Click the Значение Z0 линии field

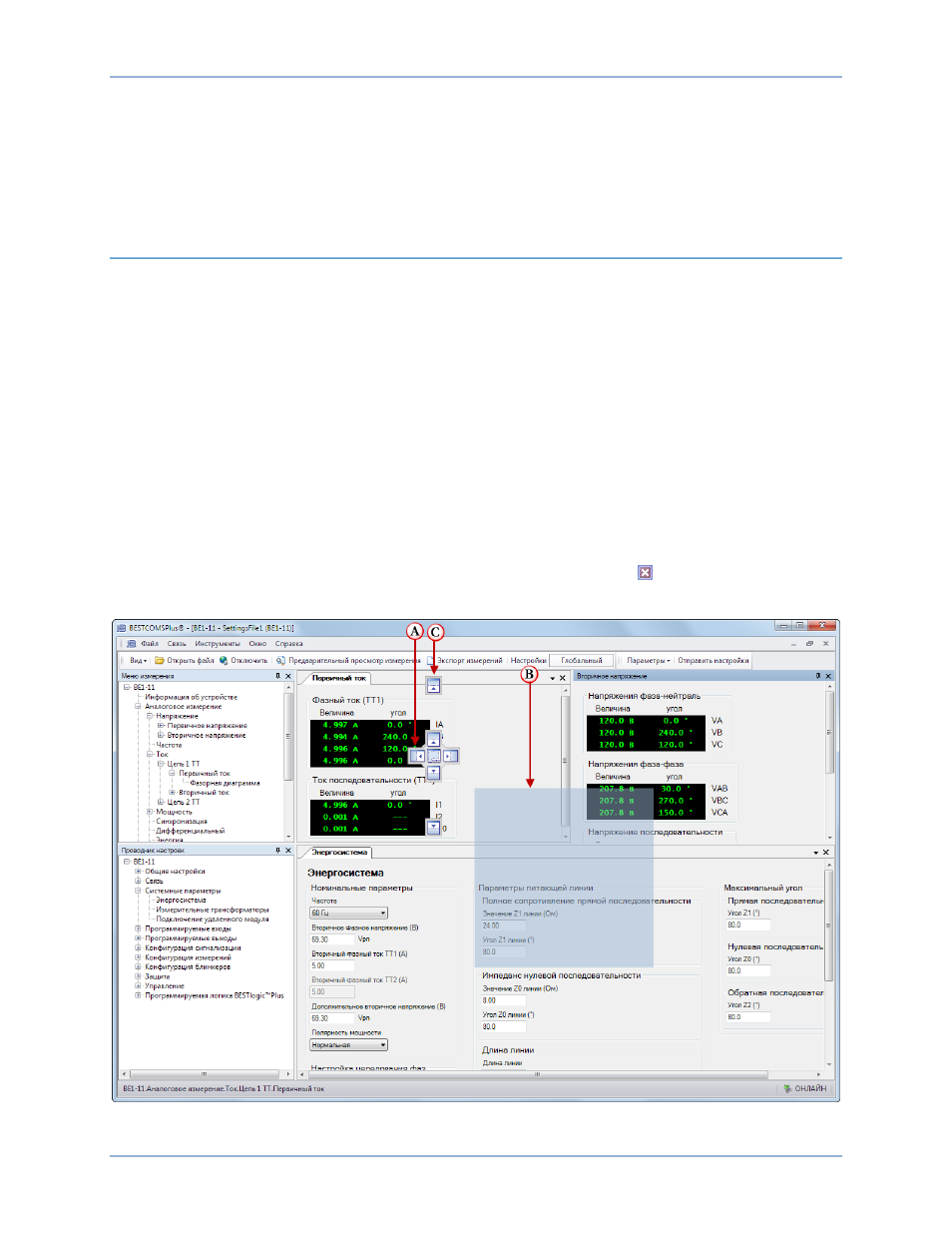tap(504, 1000)
